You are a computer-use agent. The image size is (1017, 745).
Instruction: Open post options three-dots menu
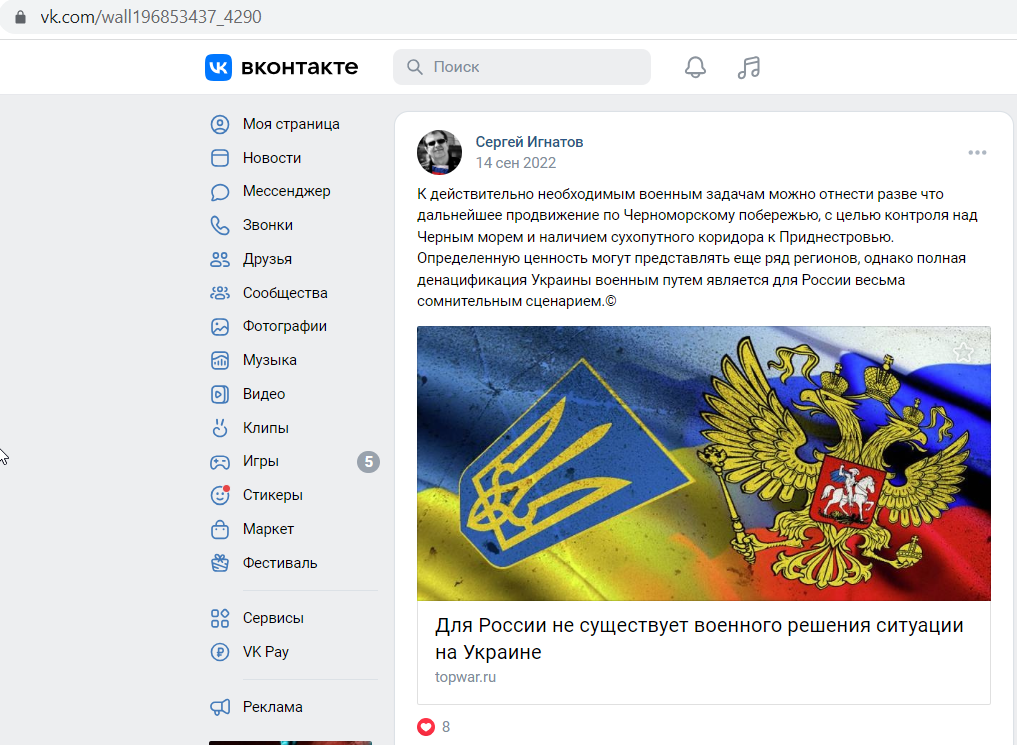coord(977,152)
